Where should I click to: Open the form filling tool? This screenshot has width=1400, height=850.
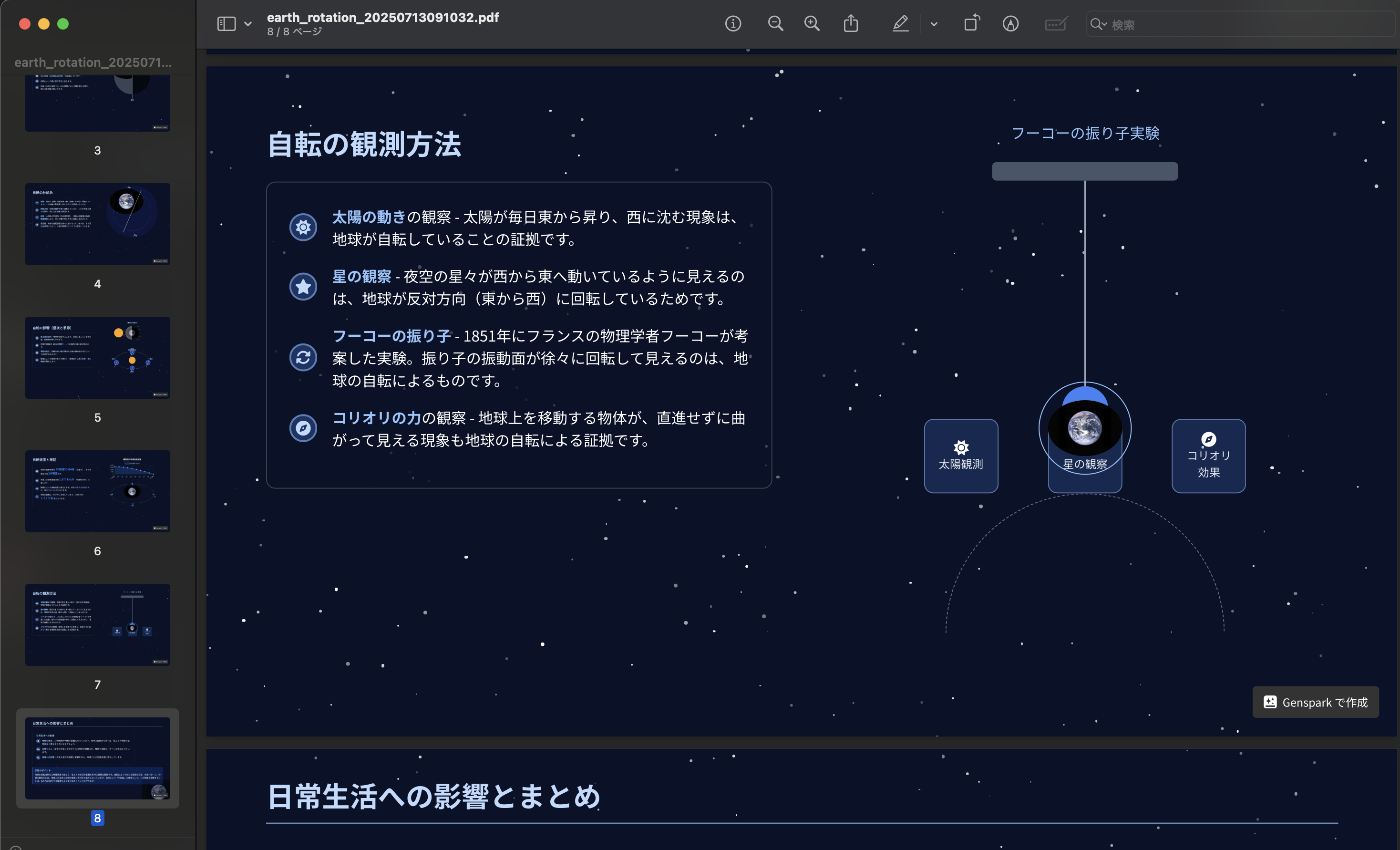1056,24
